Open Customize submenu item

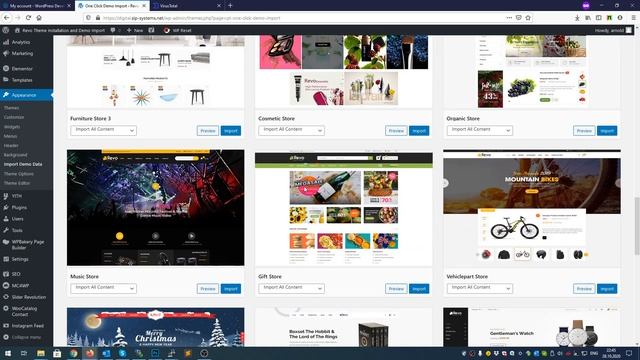click(14, 117)
